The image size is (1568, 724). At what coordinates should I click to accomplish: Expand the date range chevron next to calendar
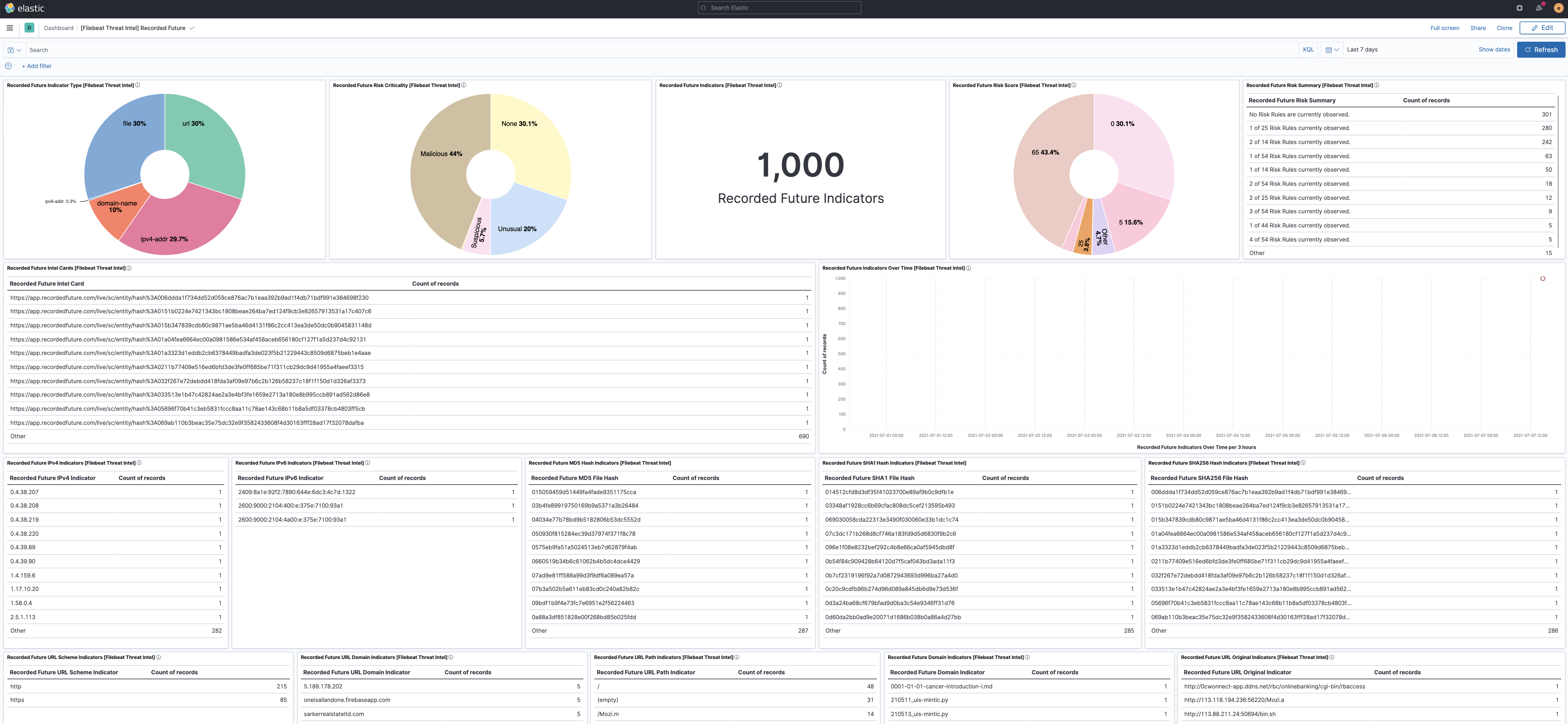[1337, 49]
